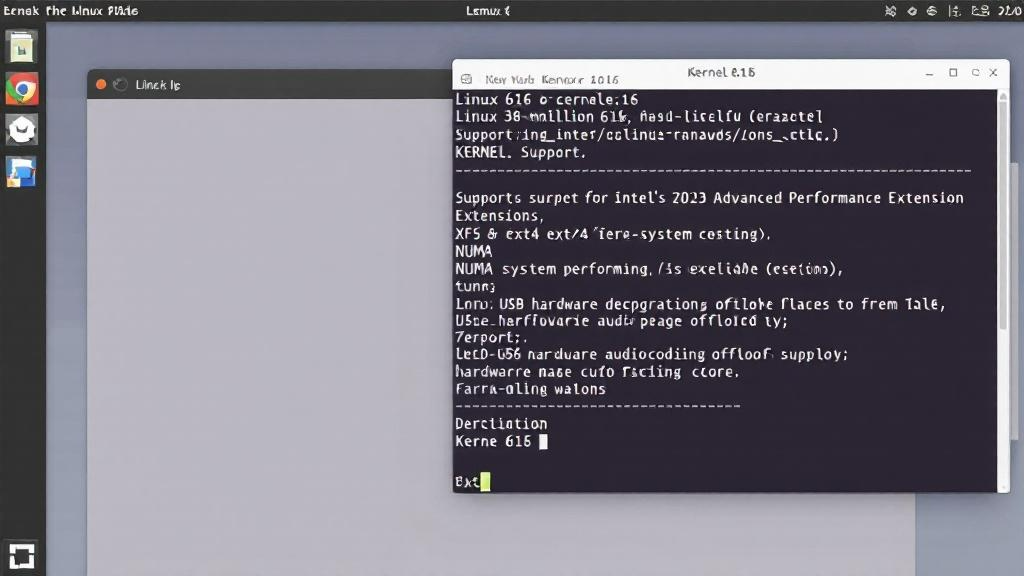
Task: Click the orange close dot of Linck window
Action: point(101,84)
